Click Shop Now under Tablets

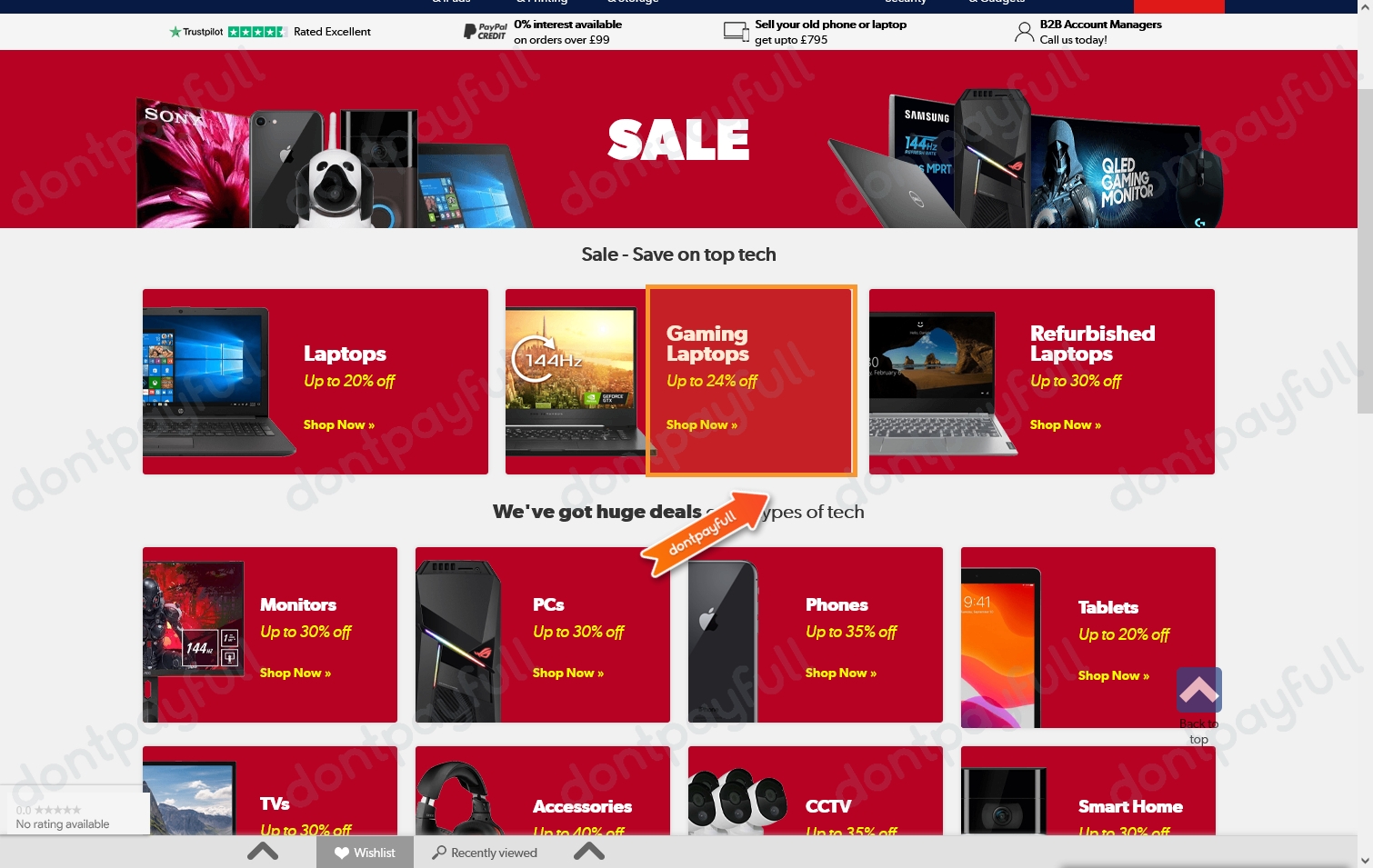(1114, 676)
